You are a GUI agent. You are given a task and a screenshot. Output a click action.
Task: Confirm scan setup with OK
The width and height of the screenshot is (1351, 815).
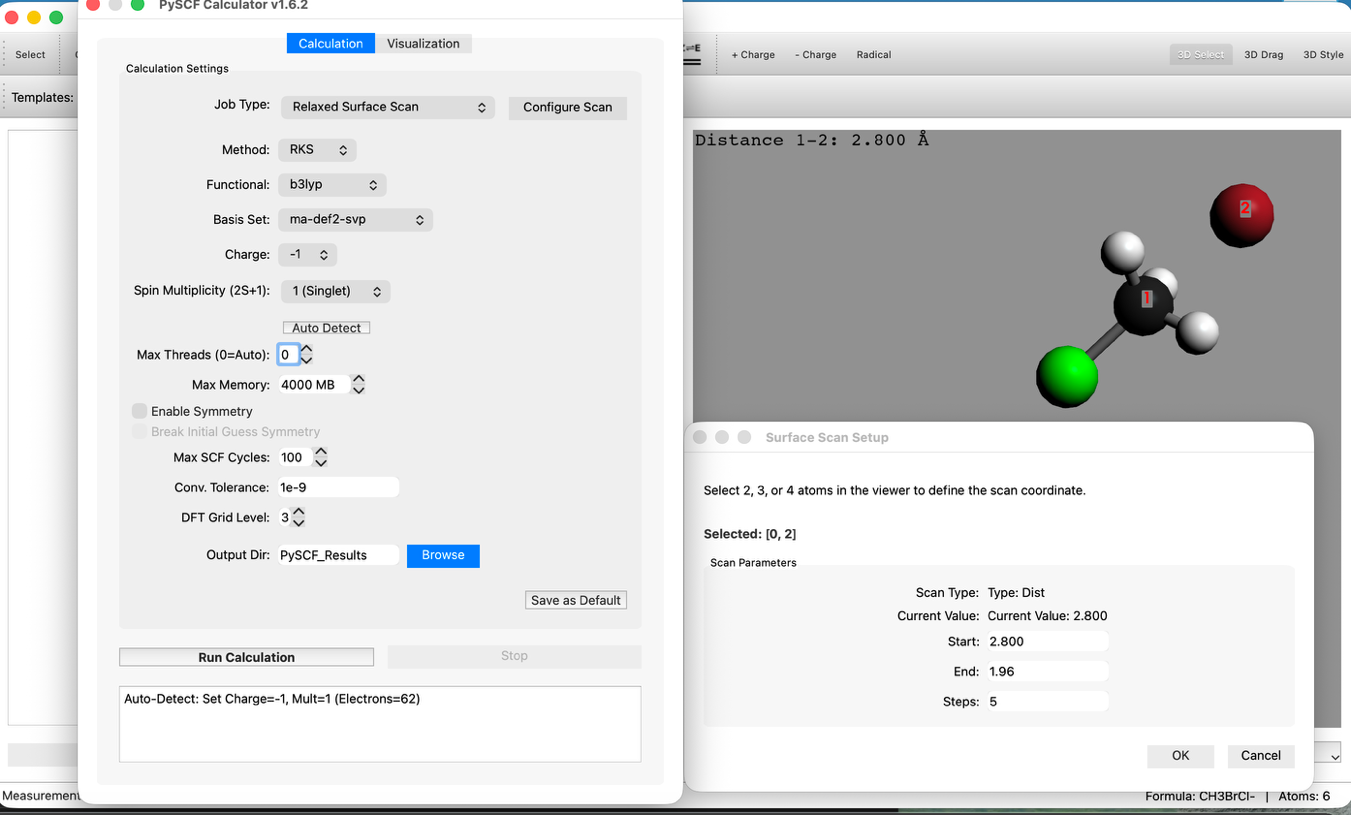(x=1180, y=756)
